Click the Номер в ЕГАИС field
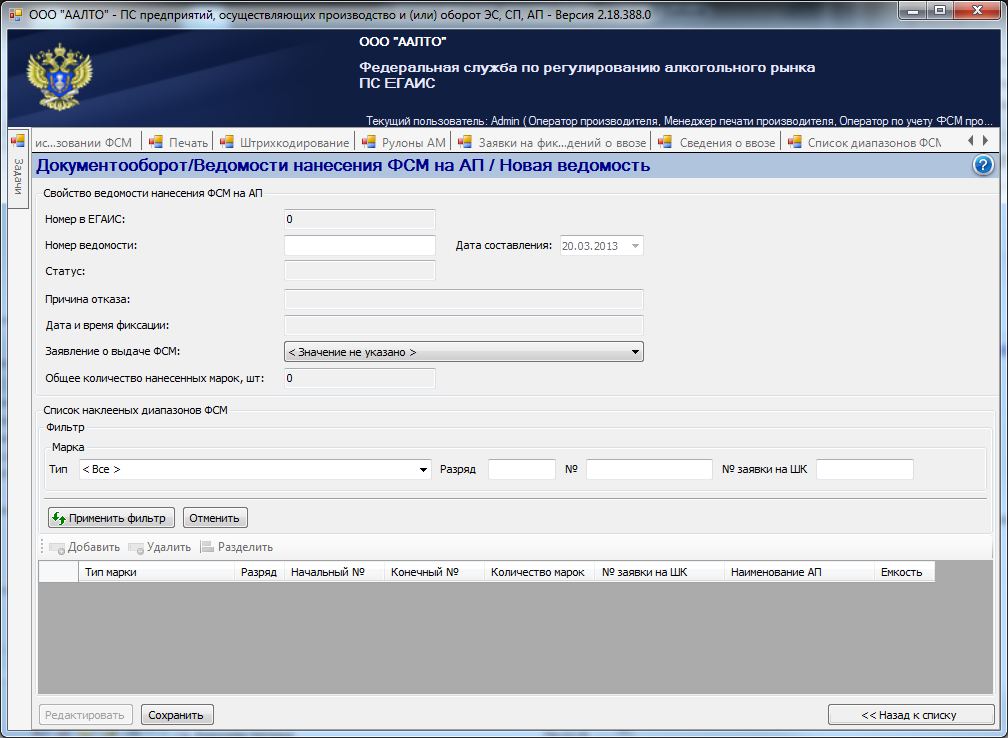 coord(360,219)
